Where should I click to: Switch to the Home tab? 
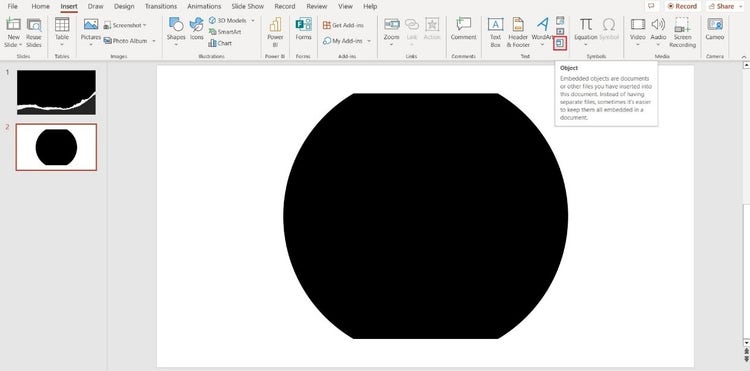(41, 6)
